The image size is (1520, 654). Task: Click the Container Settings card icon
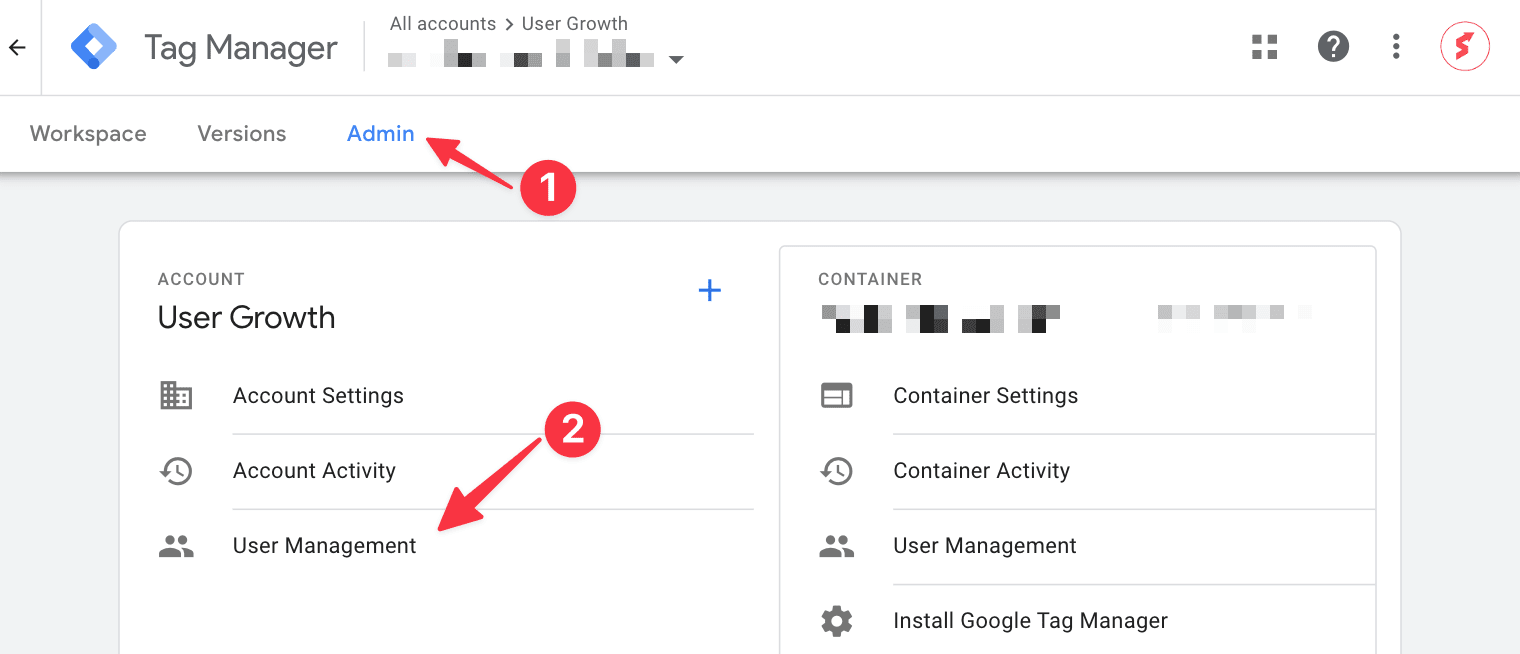(837, 395)
